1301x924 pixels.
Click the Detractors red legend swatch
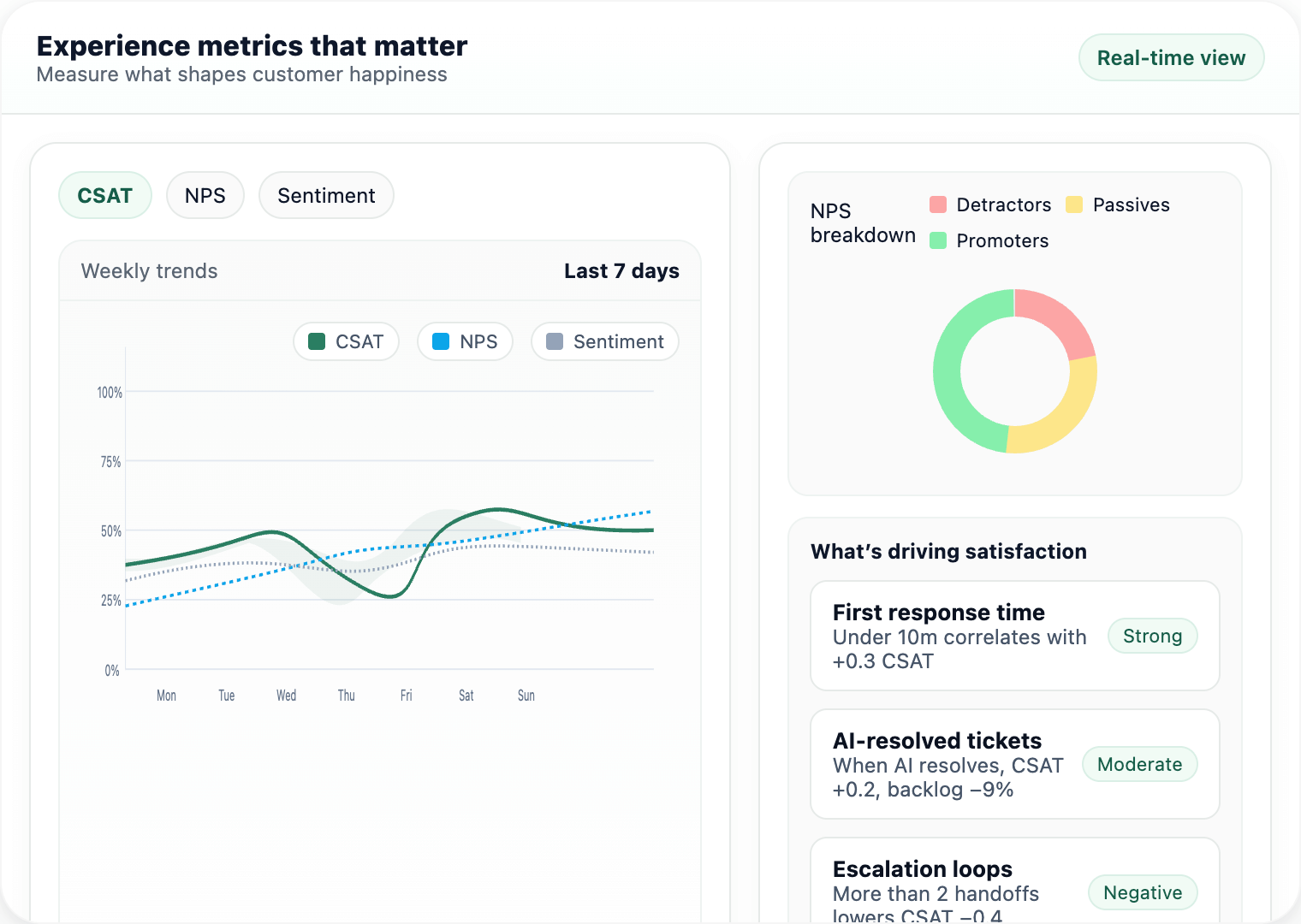938,204
